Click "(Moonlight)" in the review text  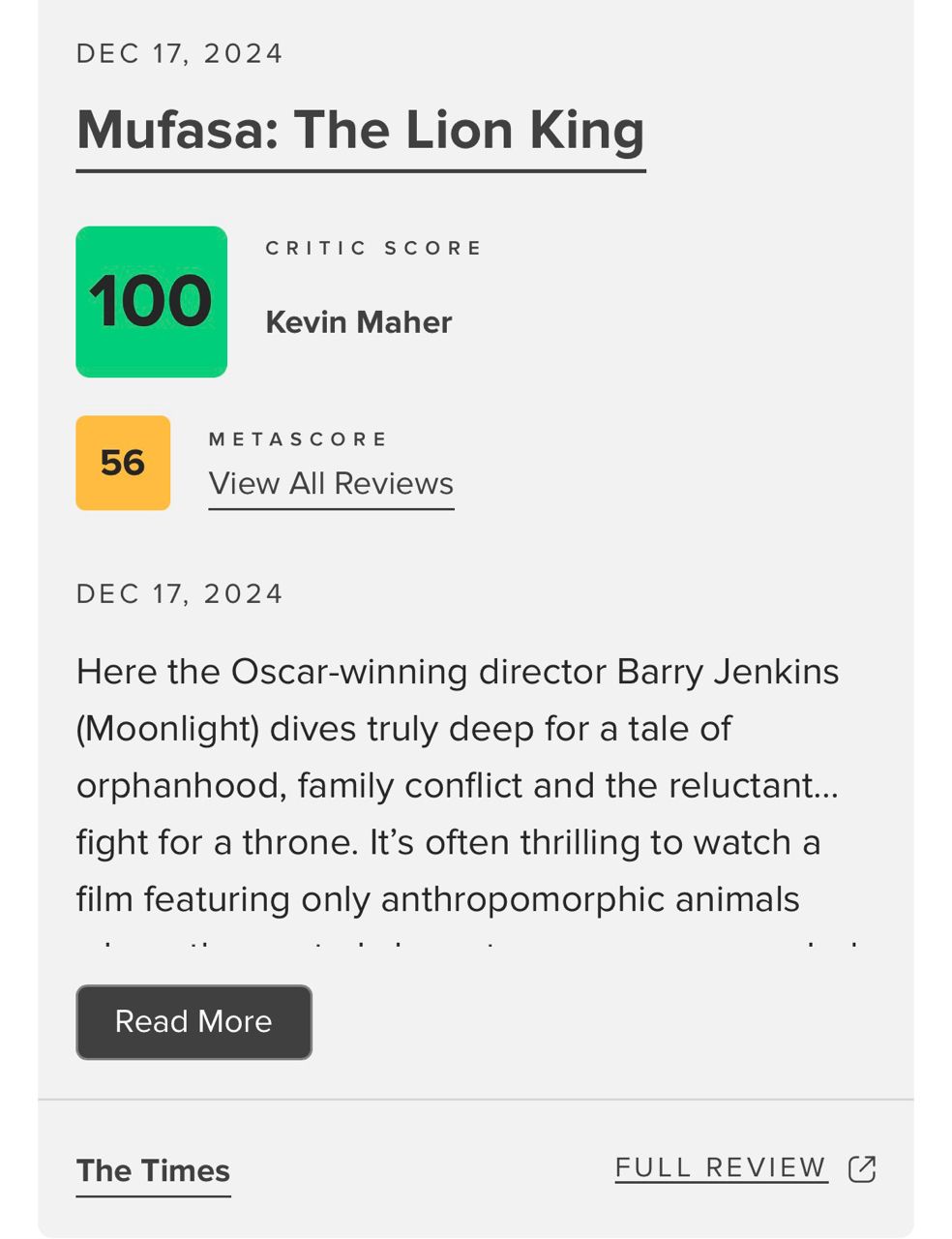click(x=167, y=728)
